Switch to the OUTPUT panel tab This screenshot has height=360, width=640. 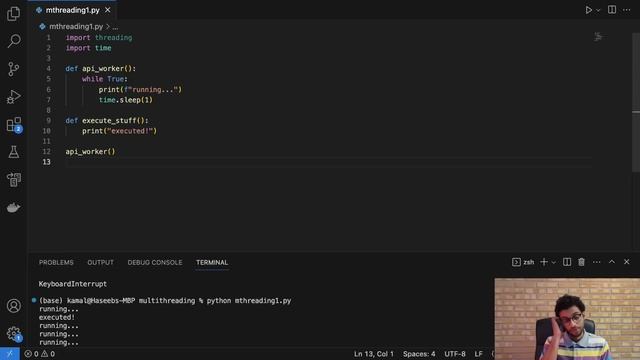[100, 262]
